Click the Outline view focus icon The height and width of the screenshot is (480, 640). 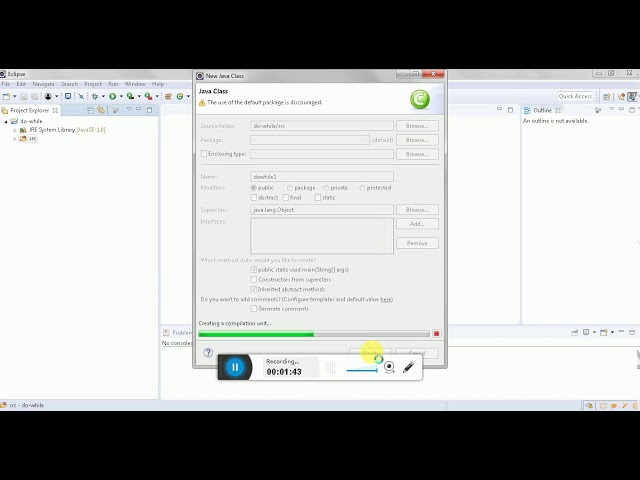coord(598,110)
